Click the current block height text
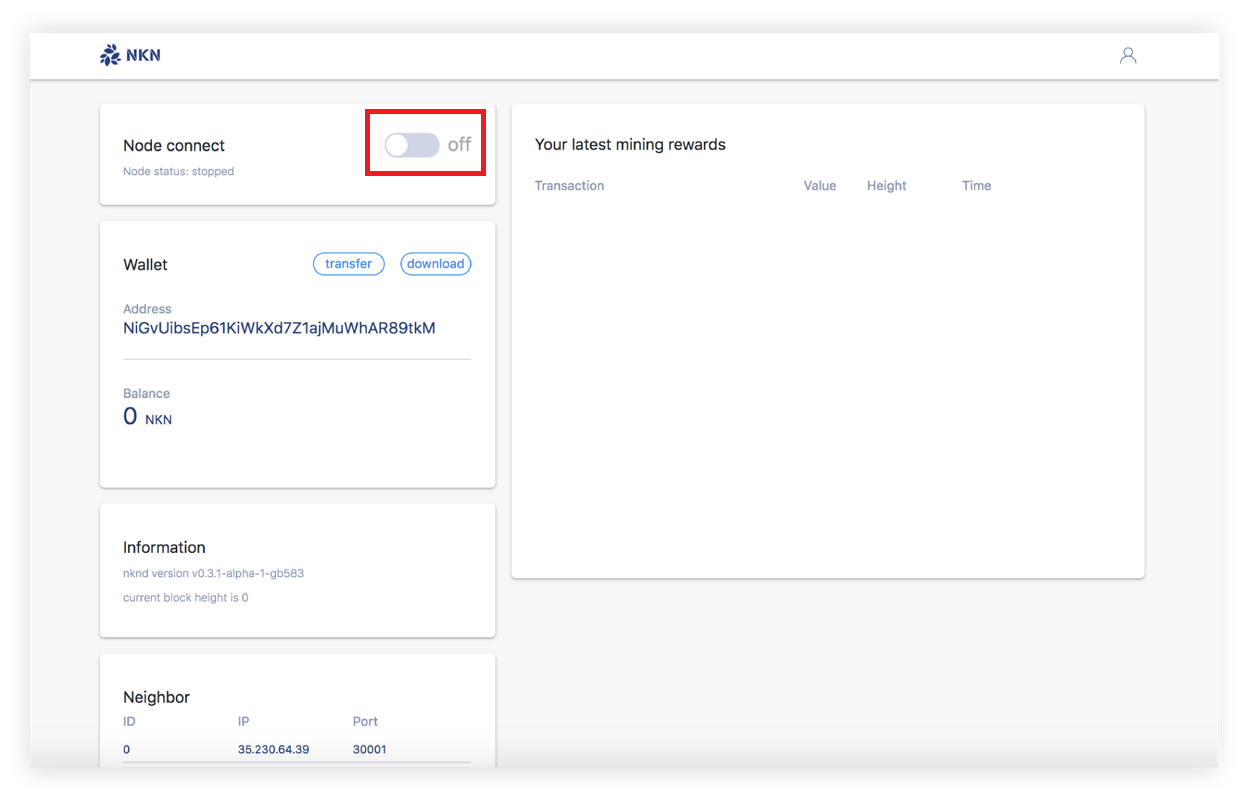Image resolution: width=1249 pixels, height=800 pixels. click(185, 598)
